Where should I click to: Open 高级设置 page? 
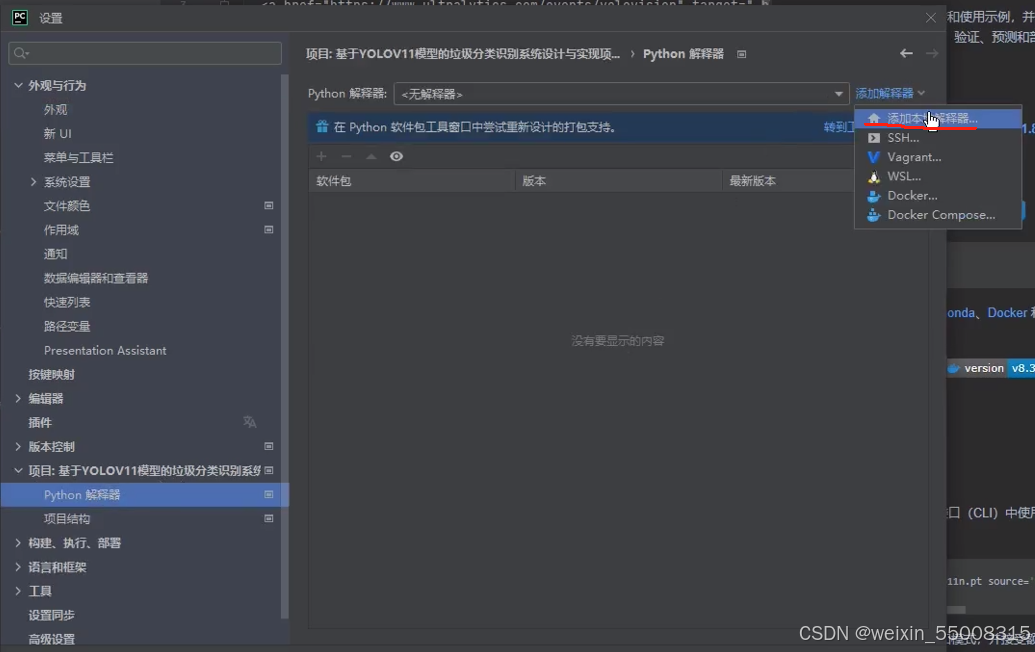(51, 639)
